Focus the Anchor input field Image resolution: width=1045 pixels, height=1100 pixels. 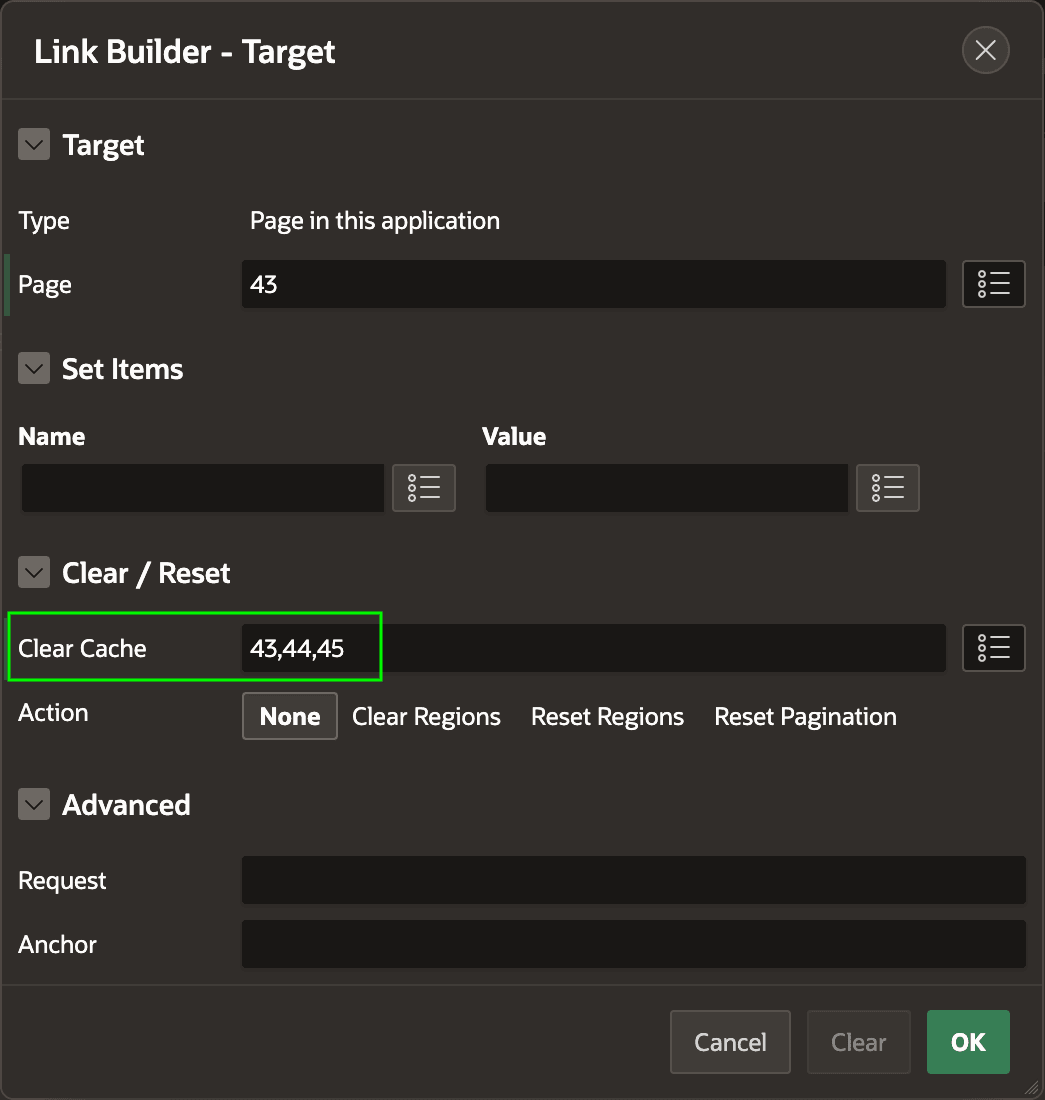click(633, 944)
